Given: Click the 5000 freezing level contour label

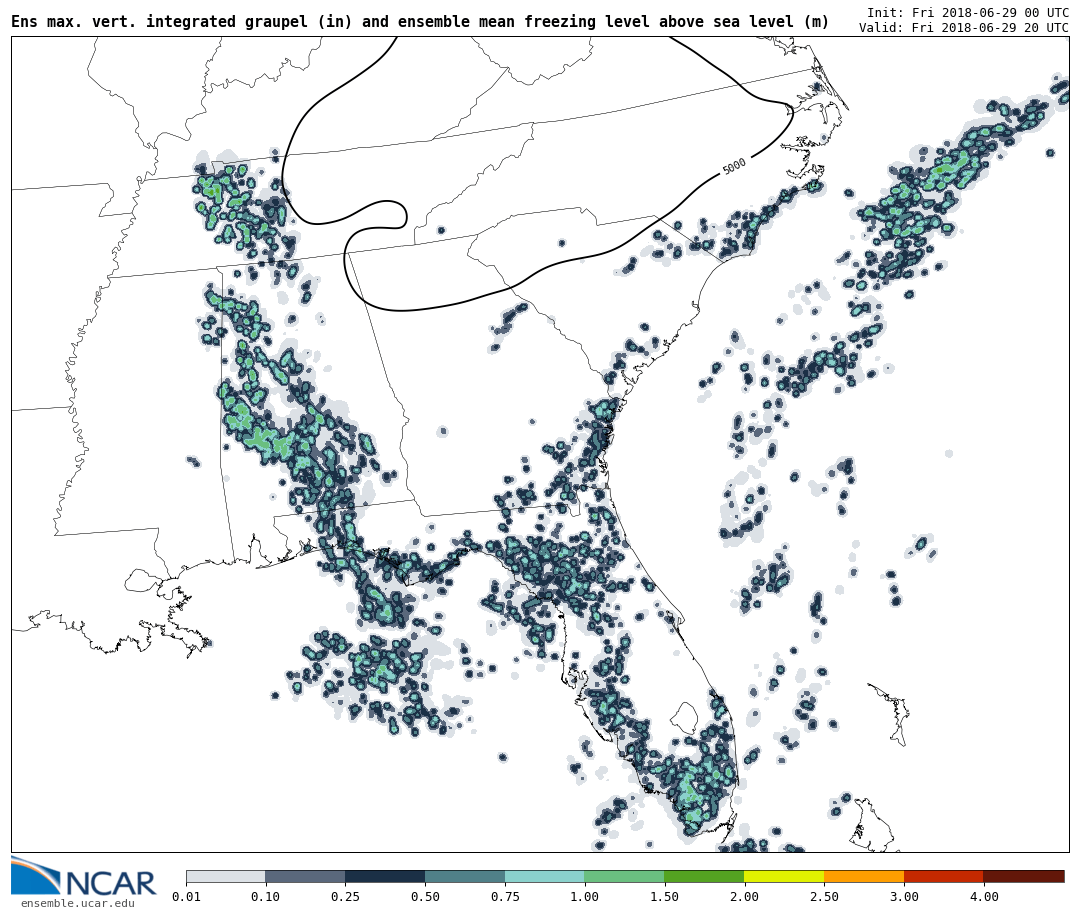Looking at the screenshot, I should (734, 166).
